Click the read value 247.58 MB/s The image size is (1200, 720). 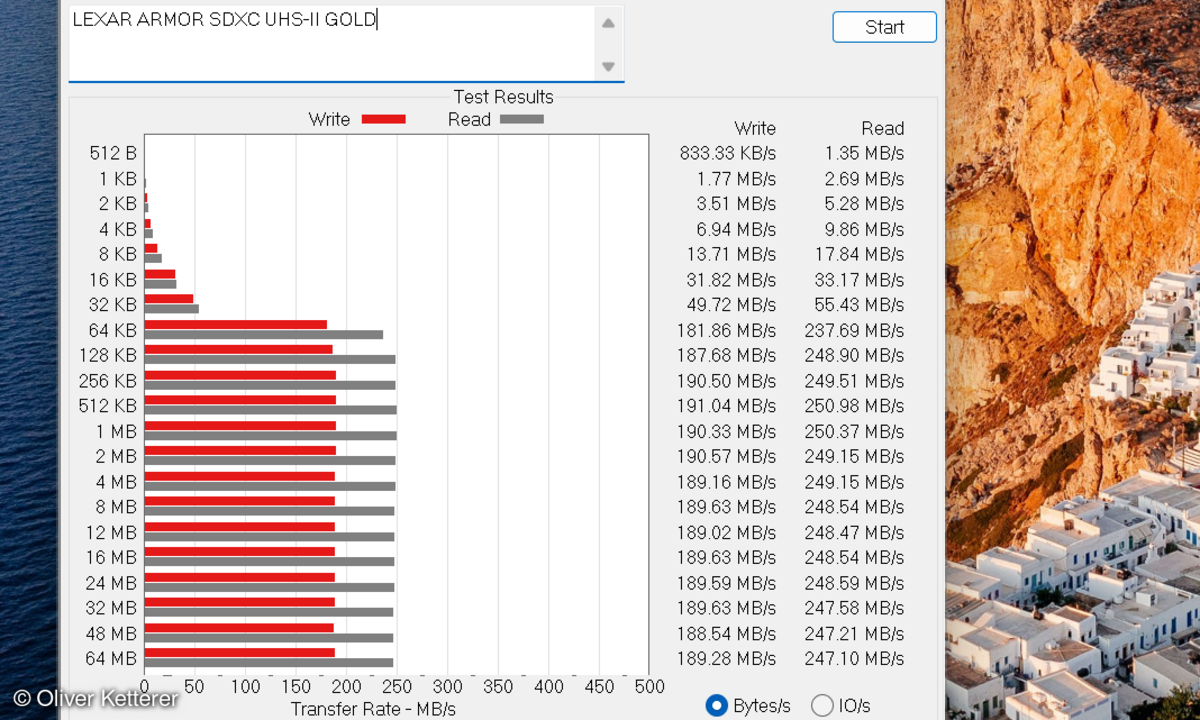[855, 608]
